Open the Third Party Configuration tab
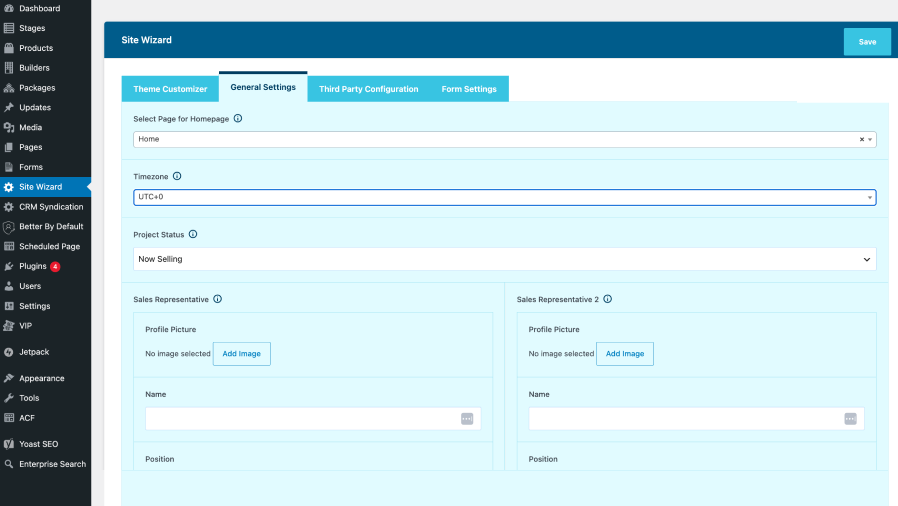Screen dimensions: 898x506 [368, 89]
